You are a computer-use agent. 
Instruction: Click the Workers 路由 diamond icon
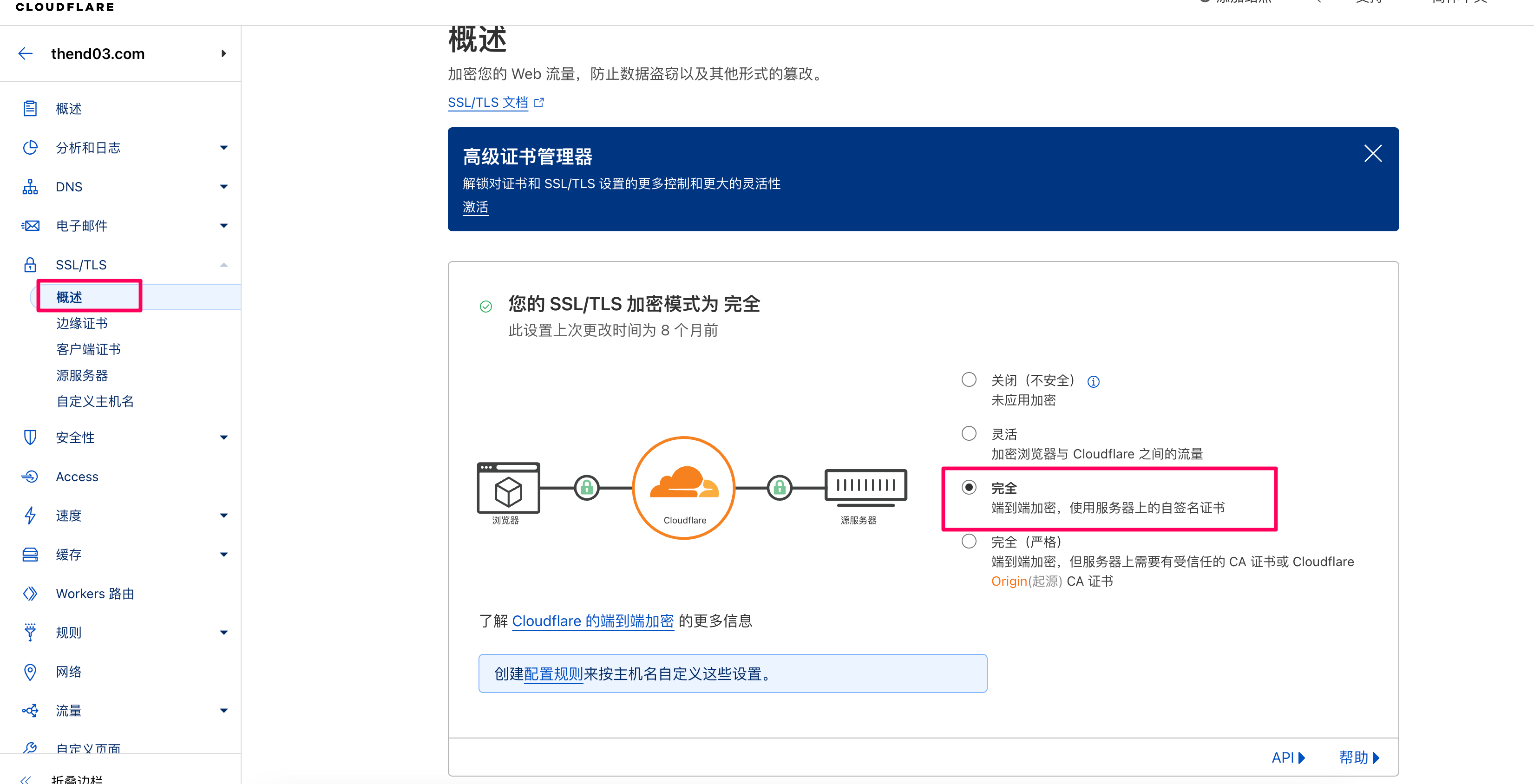click(30, 594)
